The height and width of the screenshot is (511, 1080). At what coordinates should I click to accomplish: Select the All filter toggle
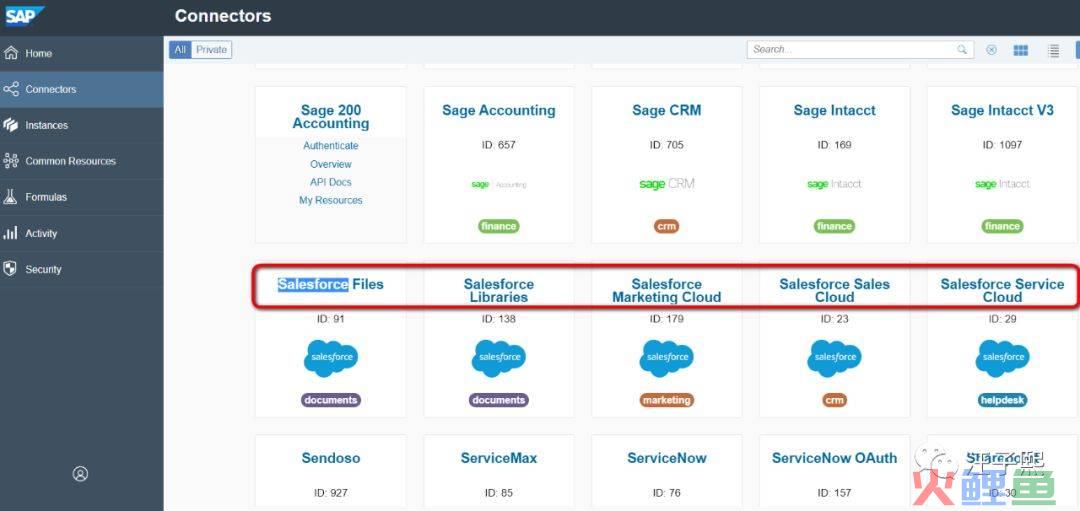point(180,50)
